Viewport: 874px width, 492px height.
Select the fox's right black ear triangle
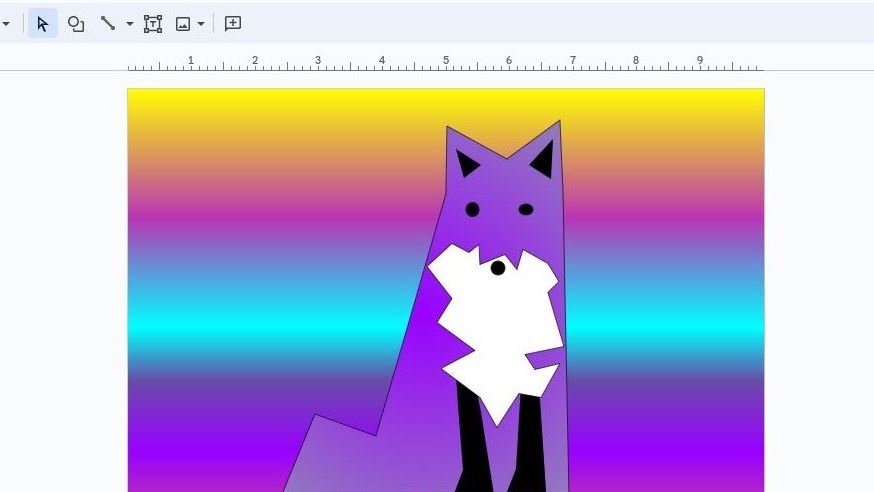pos(543,160)
